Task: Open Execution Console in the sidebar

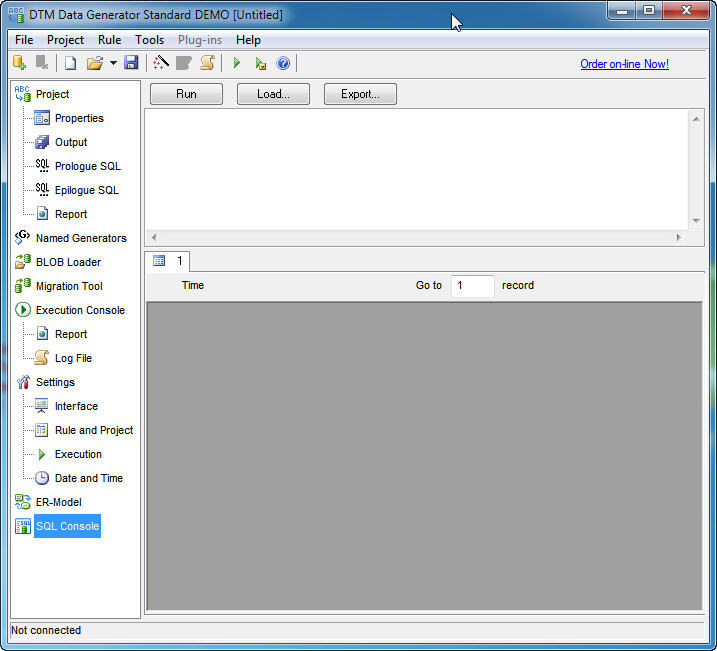Action: 80,310
